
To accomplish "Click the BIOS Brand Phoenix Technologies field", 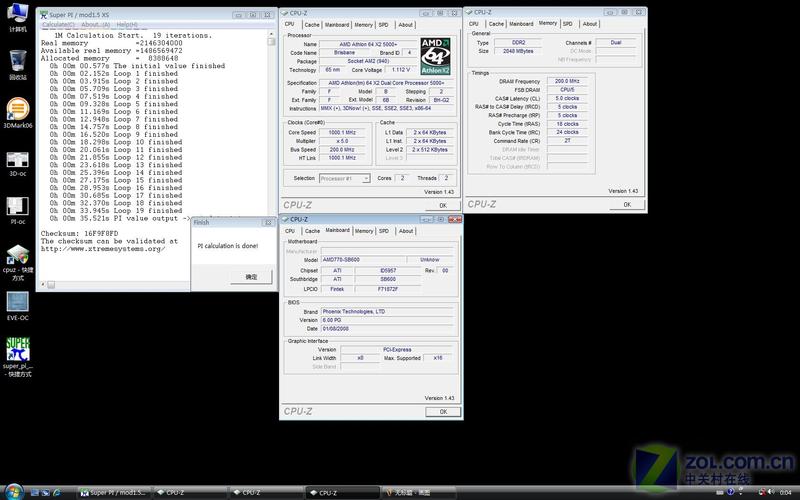I will [x=387, y=312].
